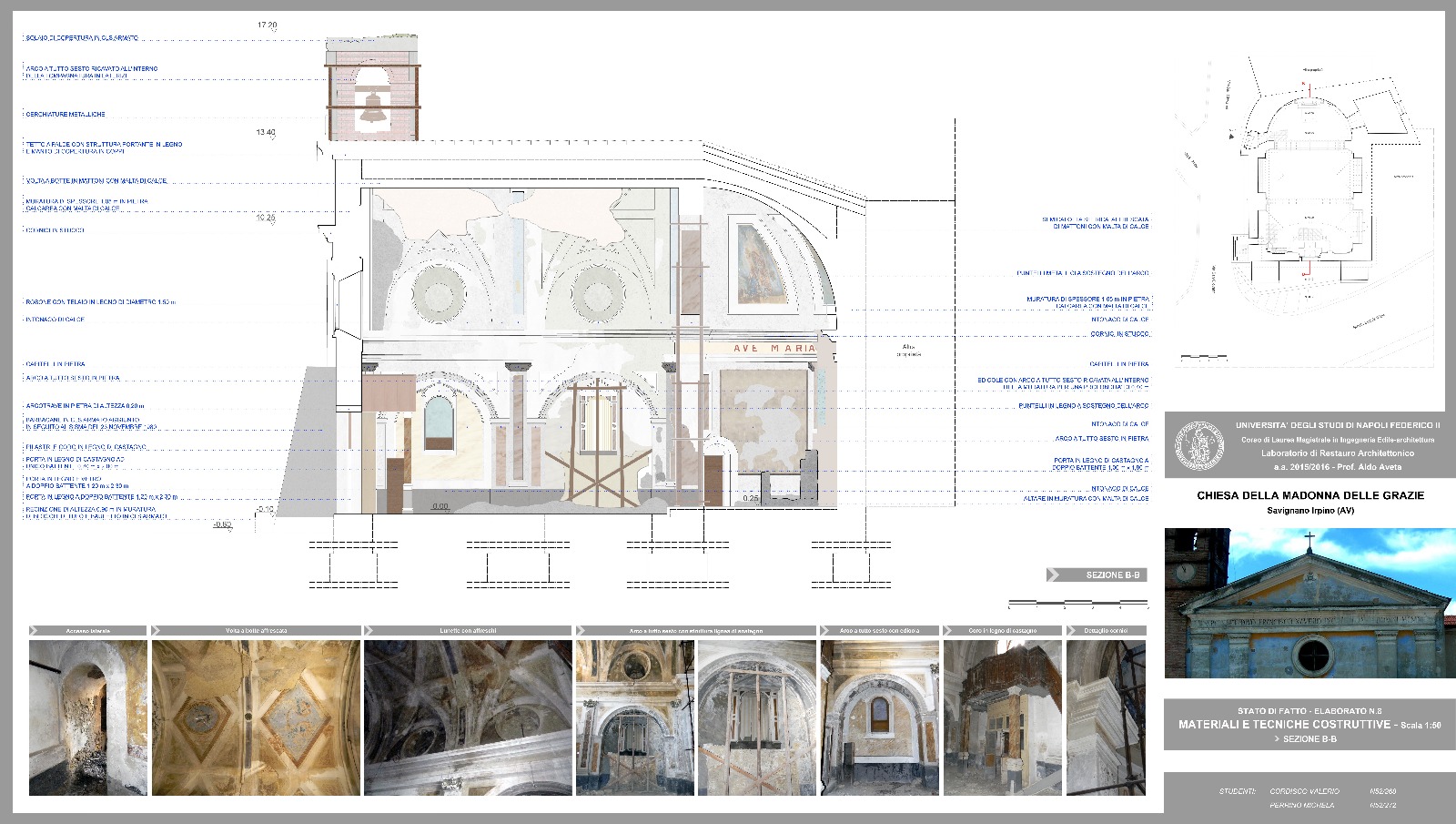
Task: Click the 'Arco a tutto sesto con edicola' photo
Action: (879, 717)
